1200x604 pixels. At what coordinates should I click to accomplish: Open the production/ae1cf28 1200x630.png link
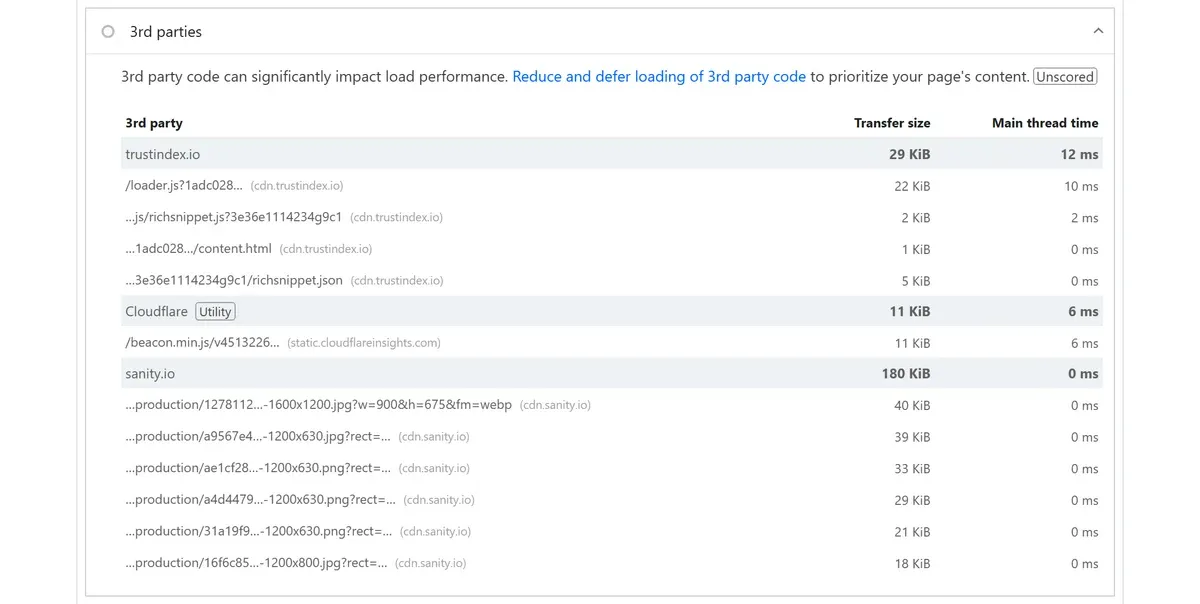pyautogui.click(x=258, y=468)
